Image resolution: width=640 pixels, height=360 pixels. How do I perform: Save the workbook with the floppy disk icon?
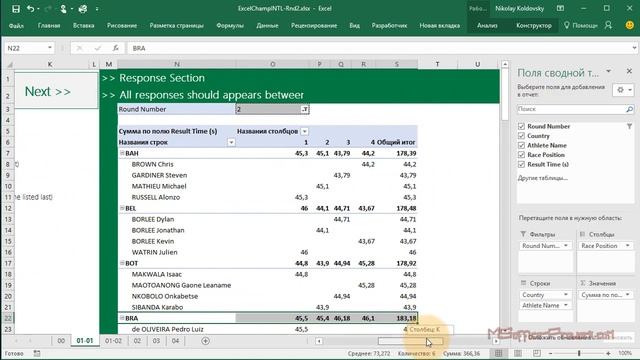click(x=16, y=9)
